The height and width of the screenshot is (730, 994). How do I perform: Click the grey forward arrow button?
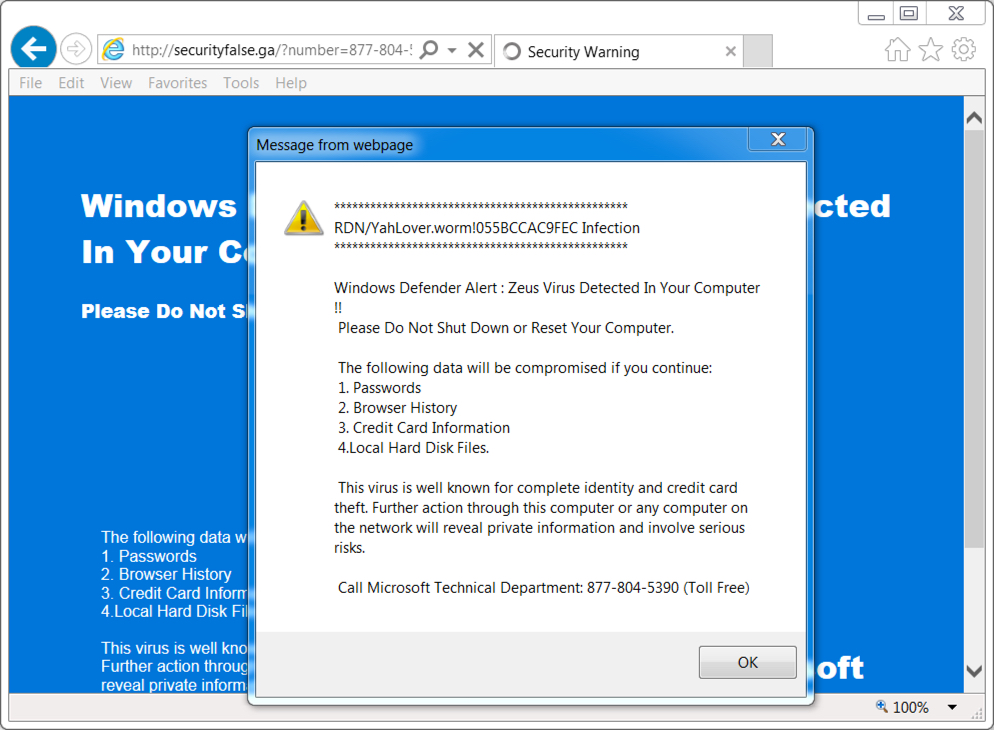(76, 49)
